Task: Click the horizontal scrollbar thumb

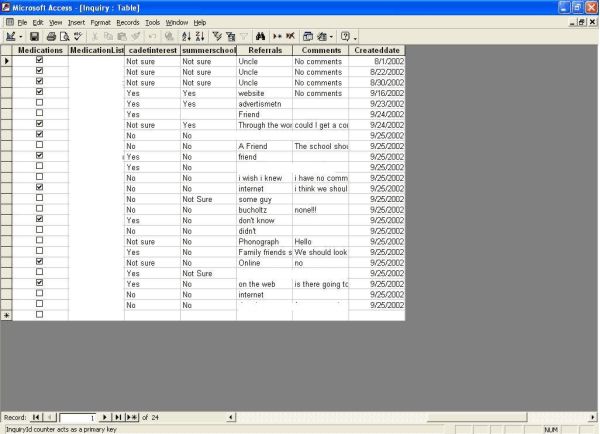Action: coord(477,417)
